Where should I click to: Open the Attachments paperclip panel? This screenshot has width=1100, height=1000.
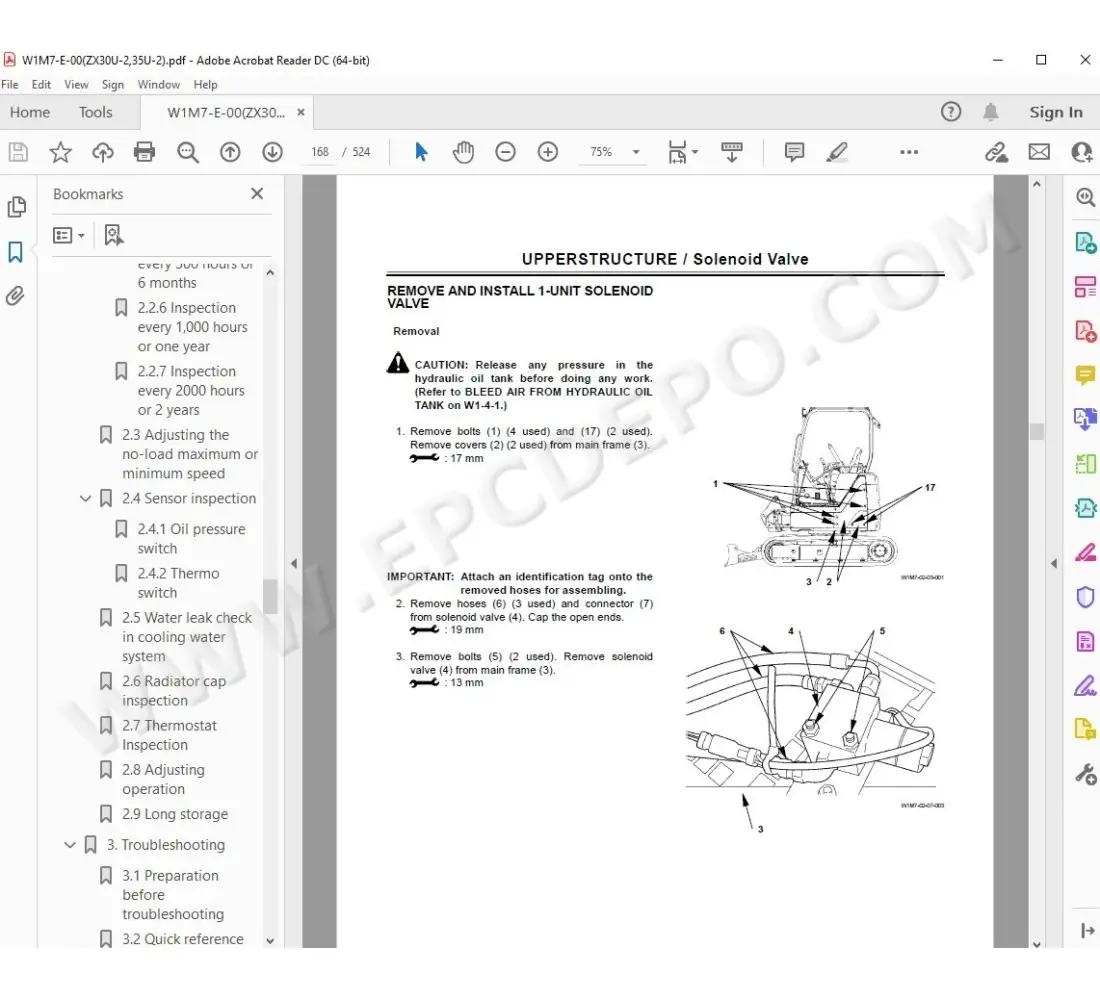(16, 295)
